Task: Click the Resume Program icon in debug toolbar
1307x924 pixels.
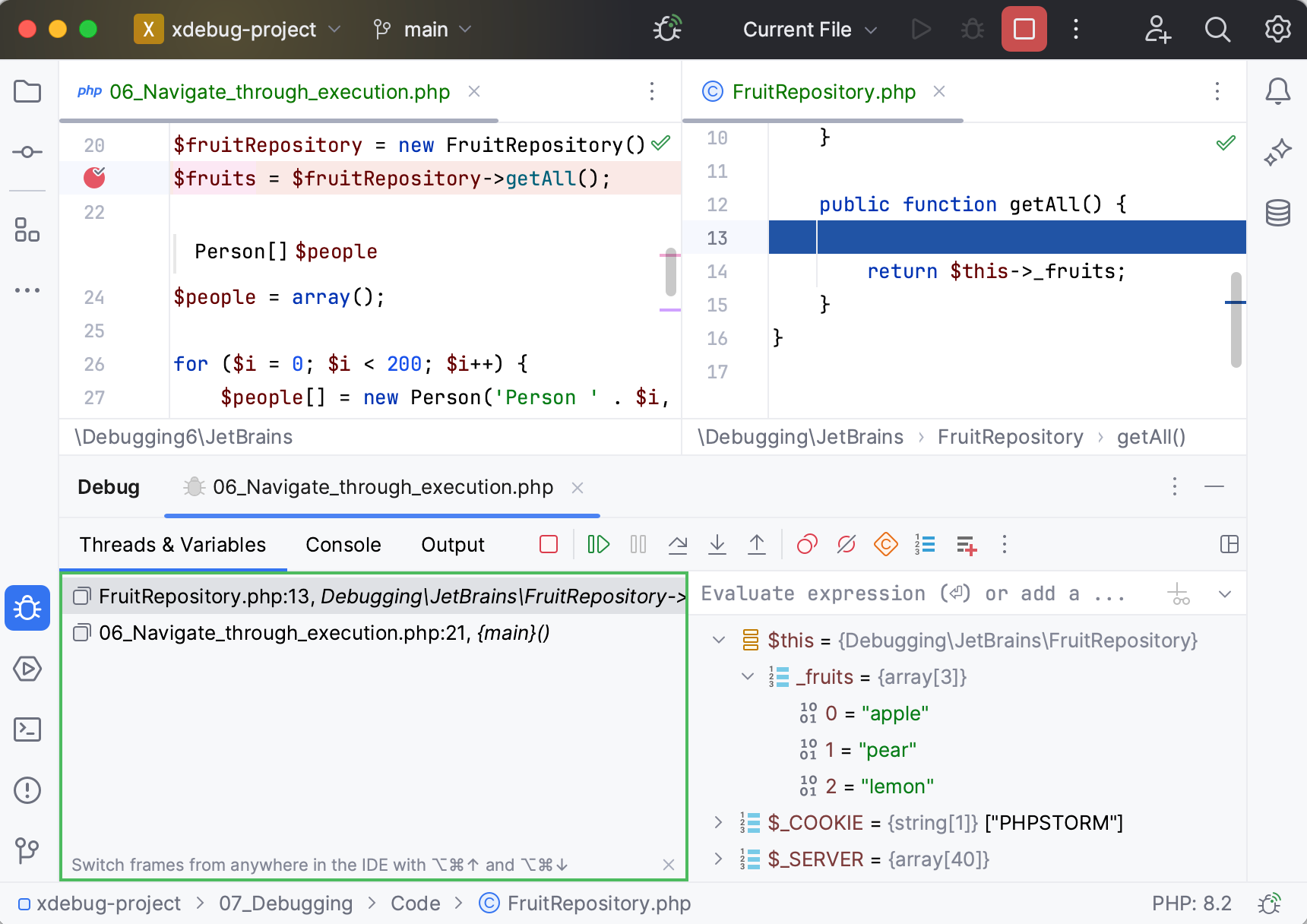Action: tap(598, 544)
